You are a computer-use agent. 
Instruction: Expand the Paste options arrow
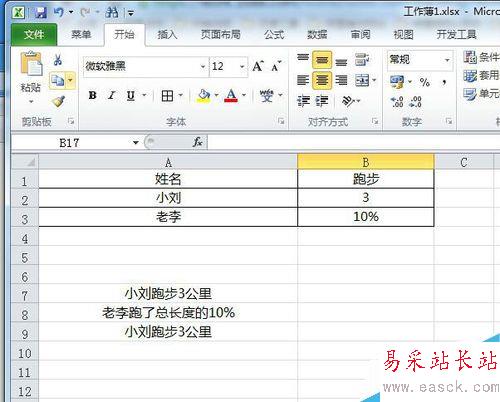pyautogui.click(x=31, y=101)
